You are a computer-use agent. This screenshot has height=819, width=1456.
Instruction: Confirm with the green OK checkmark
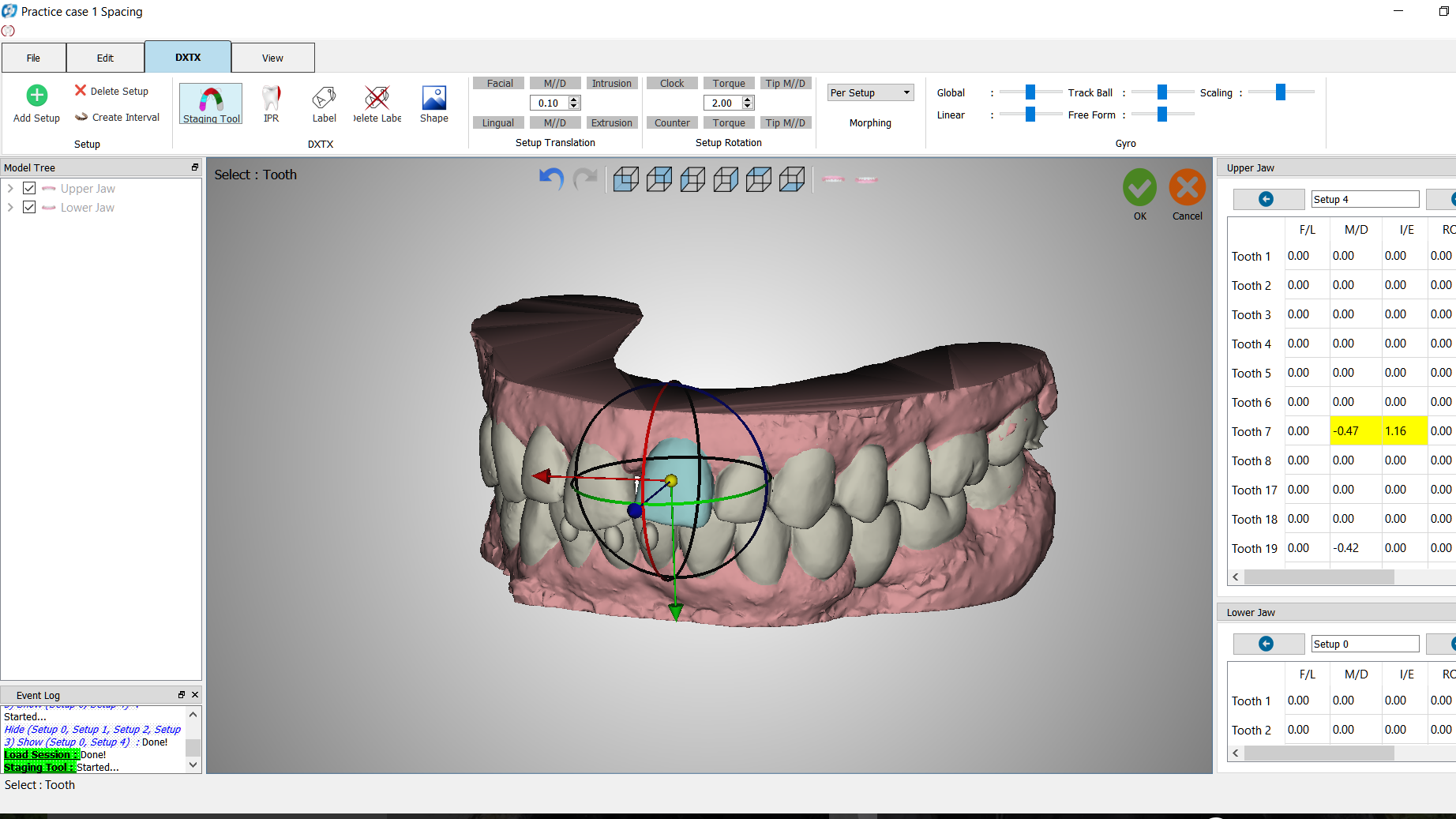click(1139, 188)
